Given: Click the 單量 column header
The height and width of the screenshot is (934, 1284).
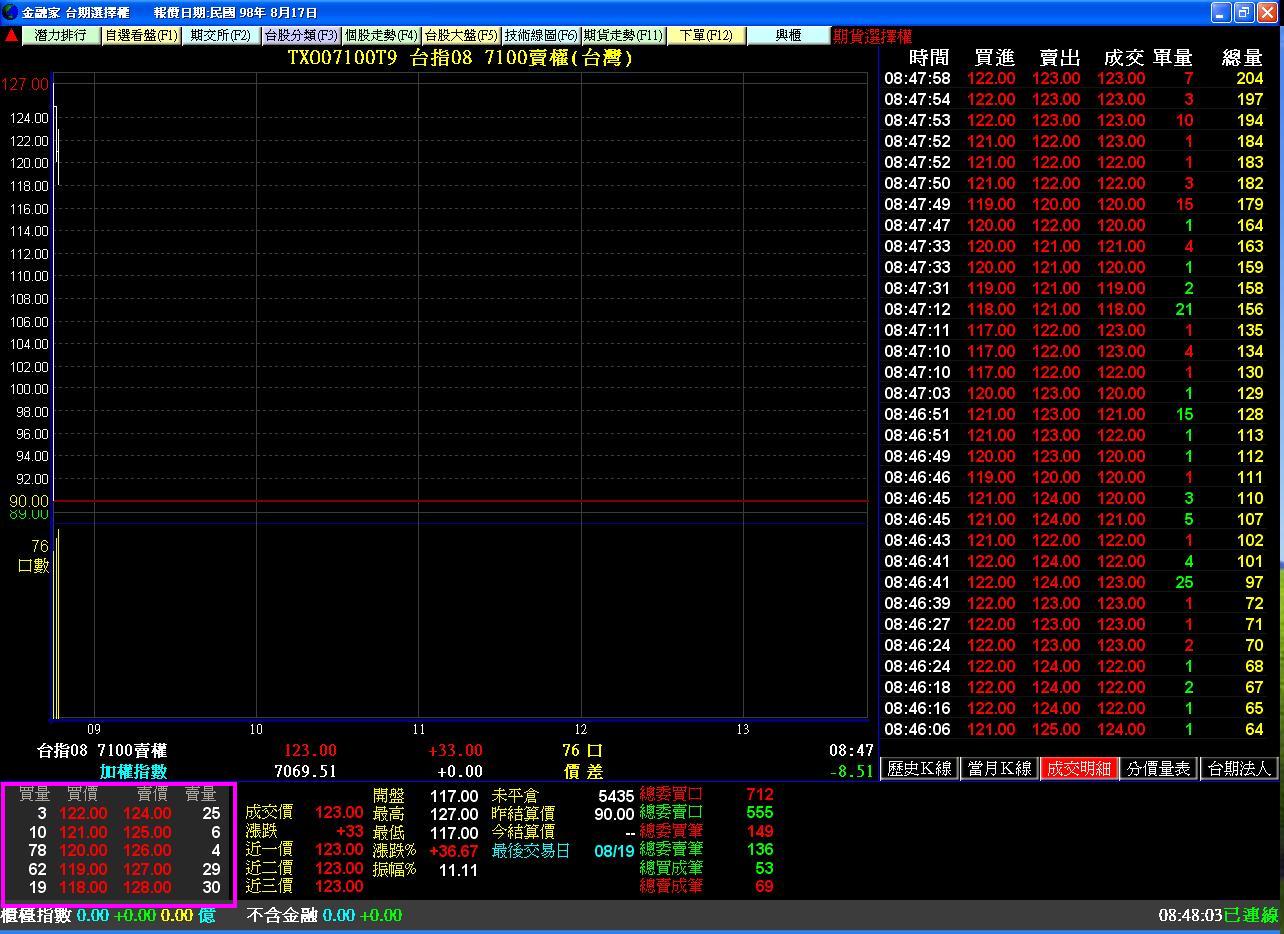Looking at the screenshot, I should pos(1172,58).
